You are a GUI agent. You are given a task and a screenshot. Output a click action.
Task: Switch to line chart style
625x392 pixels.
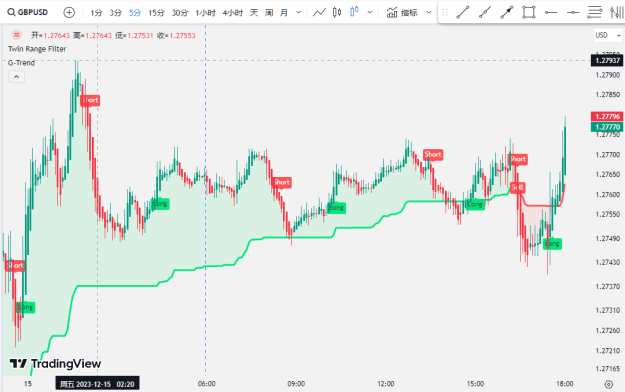coord(319,12)
